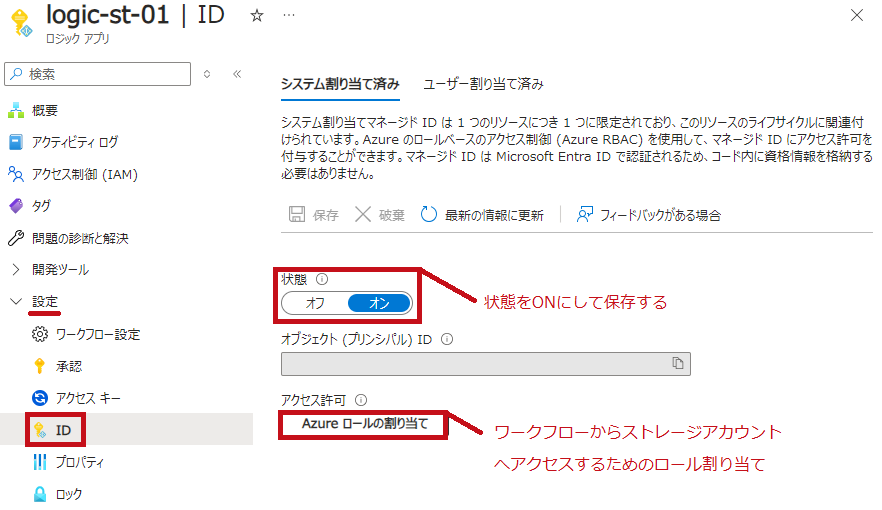The image size is (882, 510).
Task: Switch to システム割り当て済み tab
Action: click(x=340, y=84)
